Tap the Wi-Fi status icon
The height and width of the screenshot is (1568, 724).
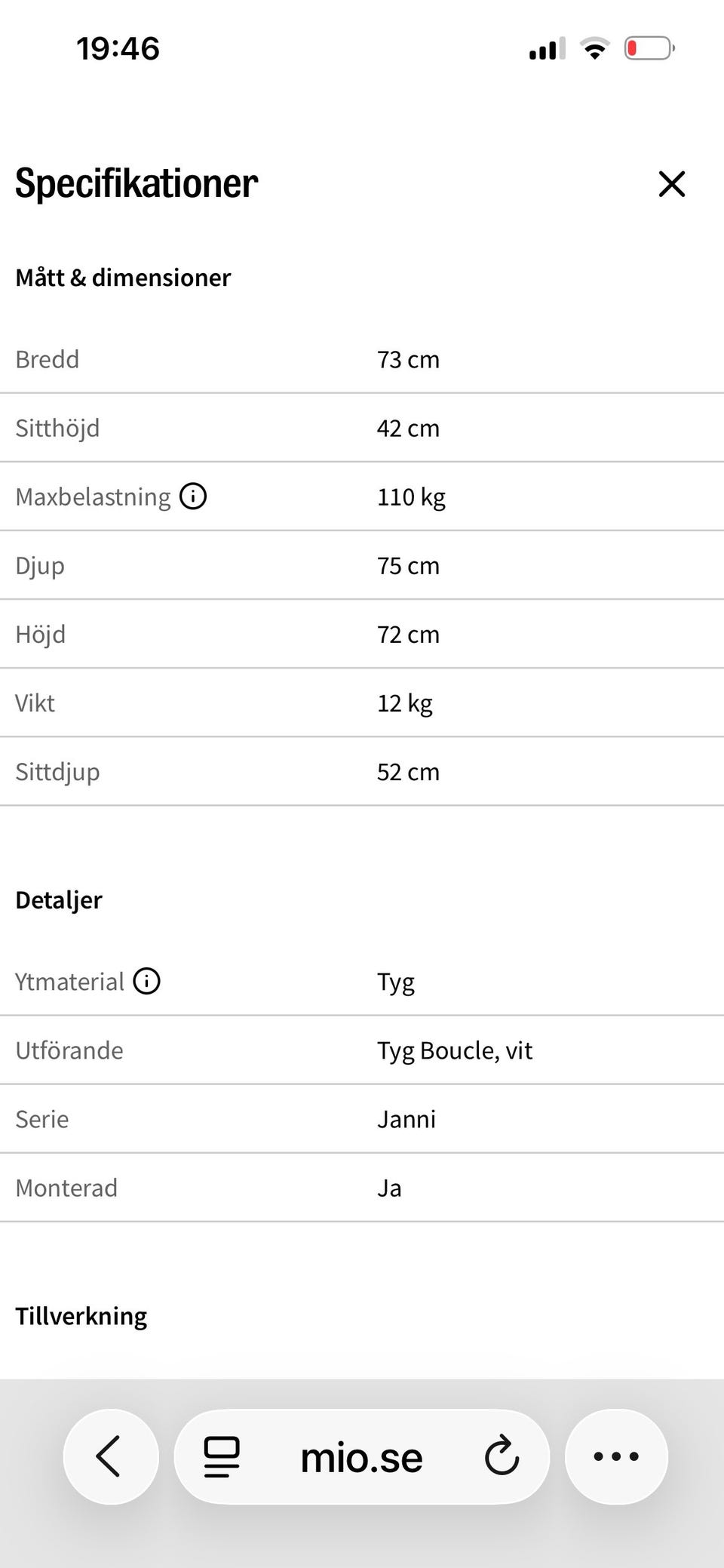[x=594, y=49]
